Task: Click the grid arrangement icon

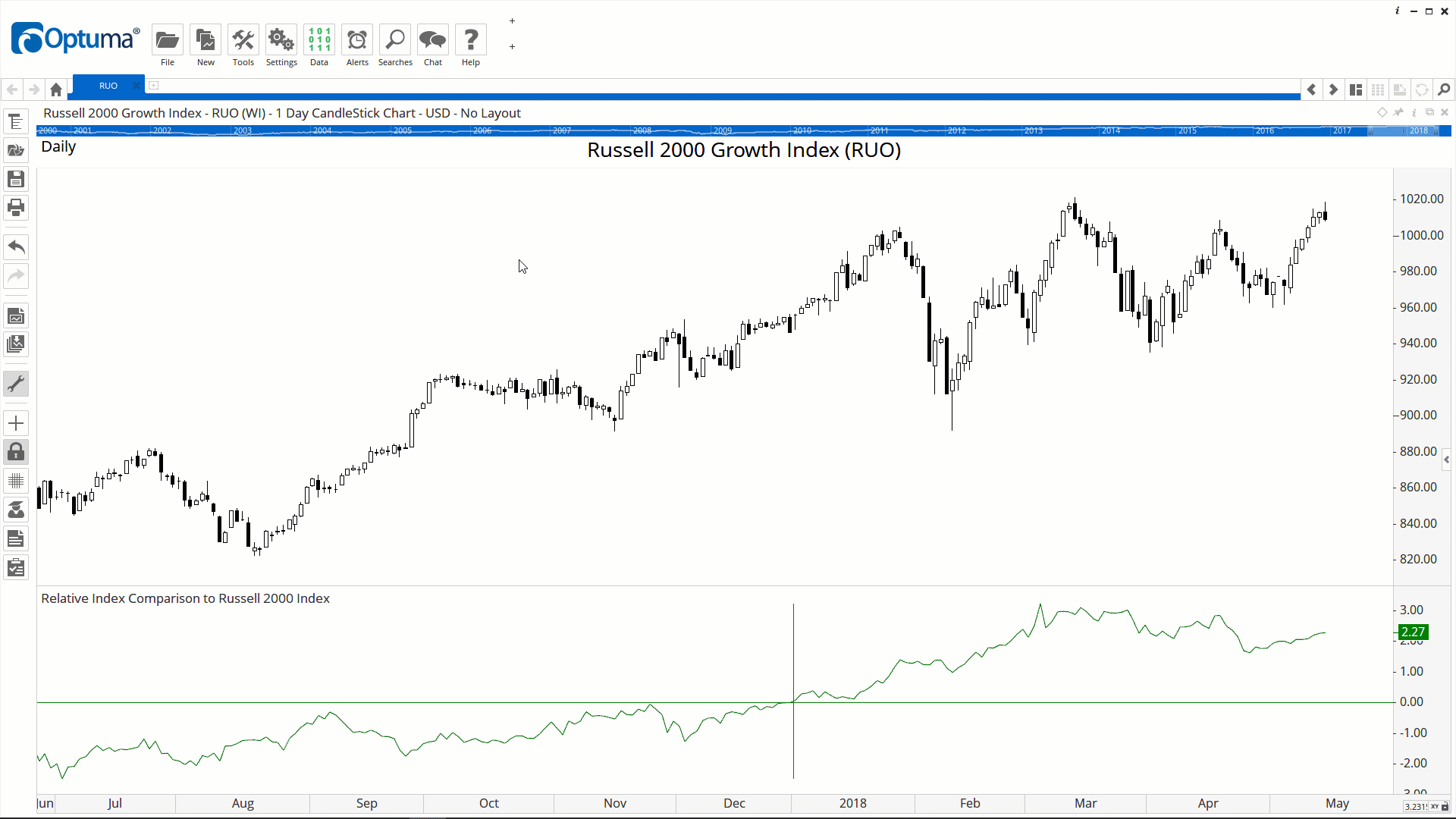Action: point(1378,89)
